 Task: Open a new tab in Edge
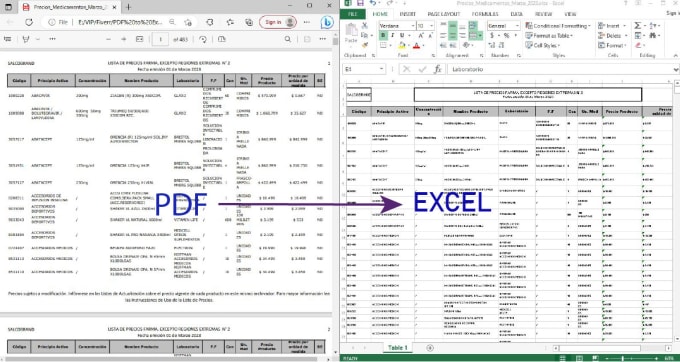click(x=128, y=7)
